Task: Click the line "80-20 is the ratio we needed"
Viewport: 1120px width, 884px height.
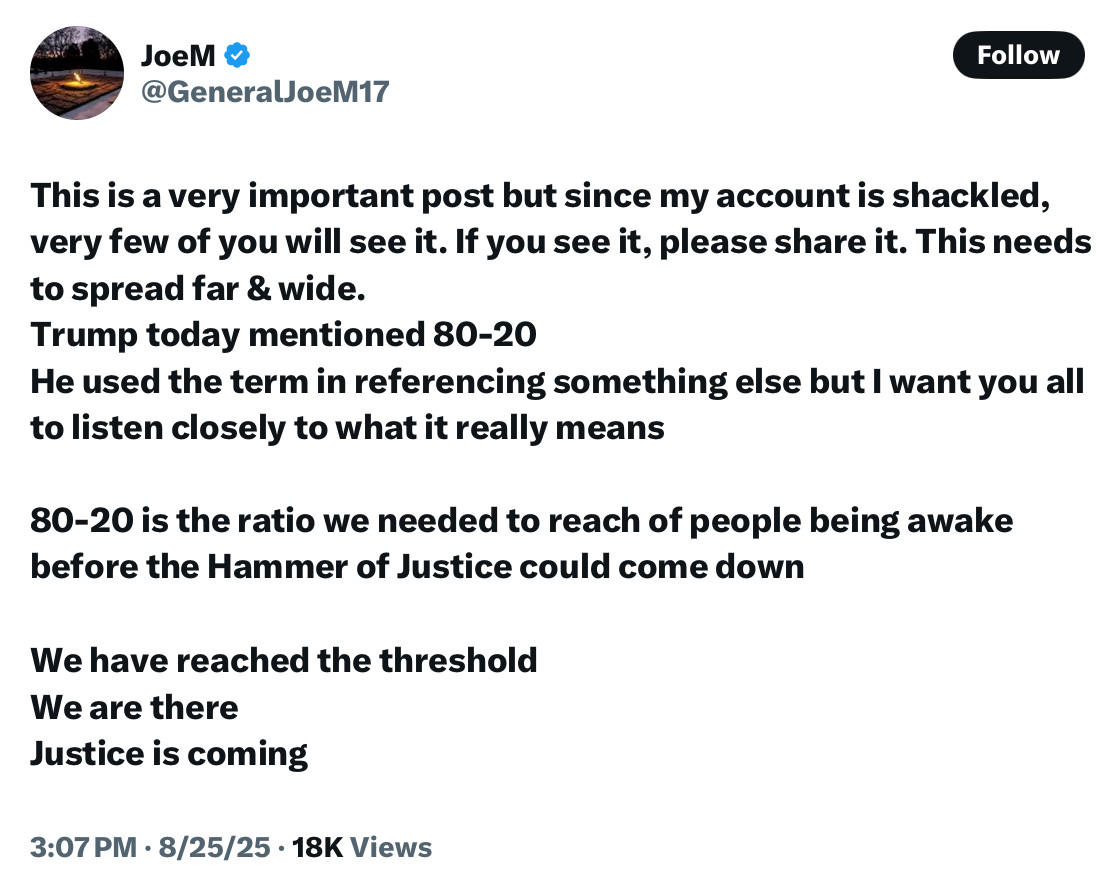Action: point(521,520)
